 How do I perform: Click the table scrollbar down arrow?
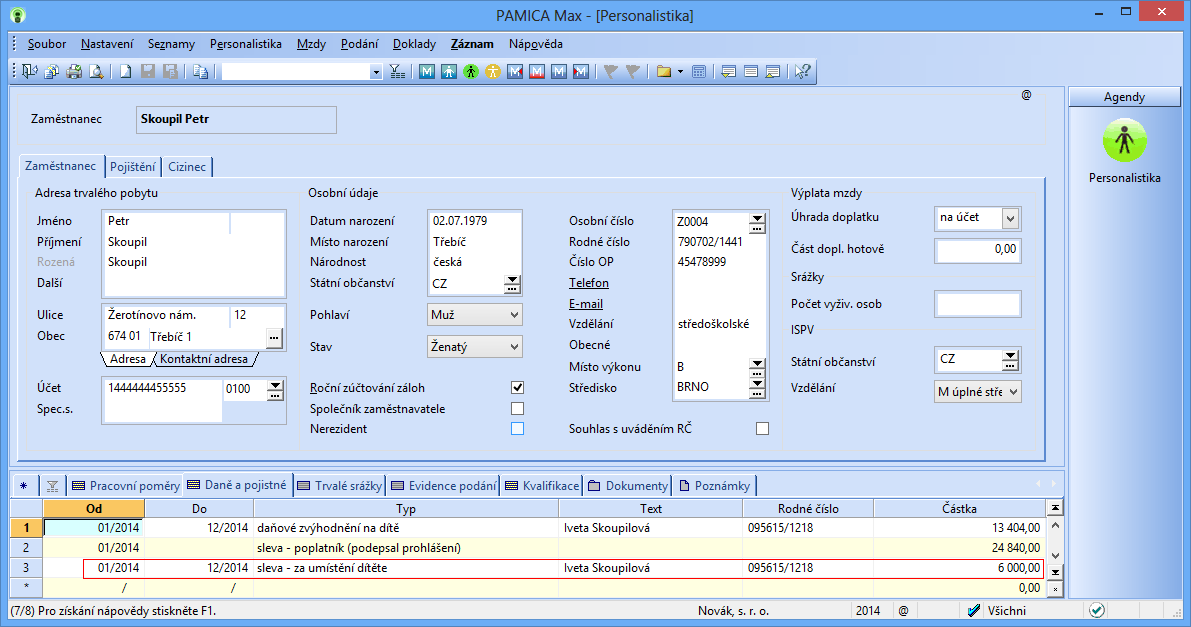pos(1055,556)
